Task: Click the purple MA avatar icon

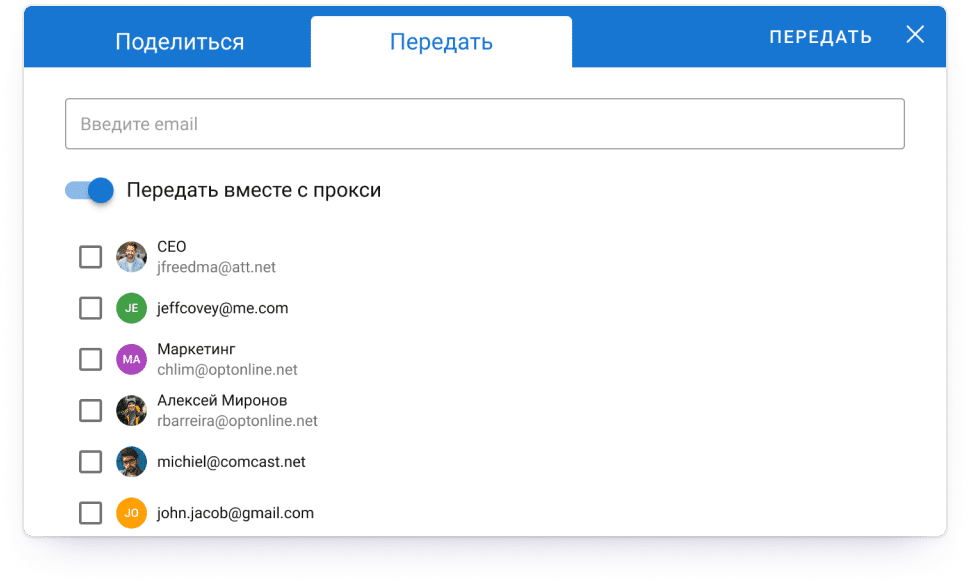Action: [x=131, y=359]
